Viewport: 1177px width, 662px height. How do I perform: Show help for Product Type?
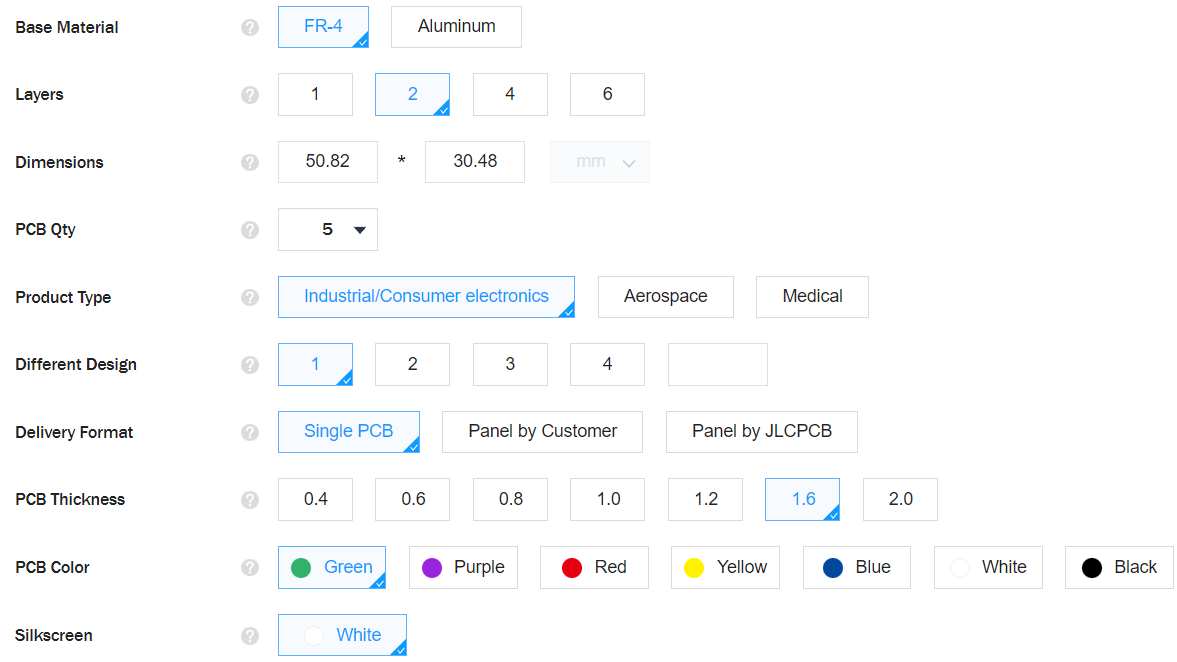250,297
